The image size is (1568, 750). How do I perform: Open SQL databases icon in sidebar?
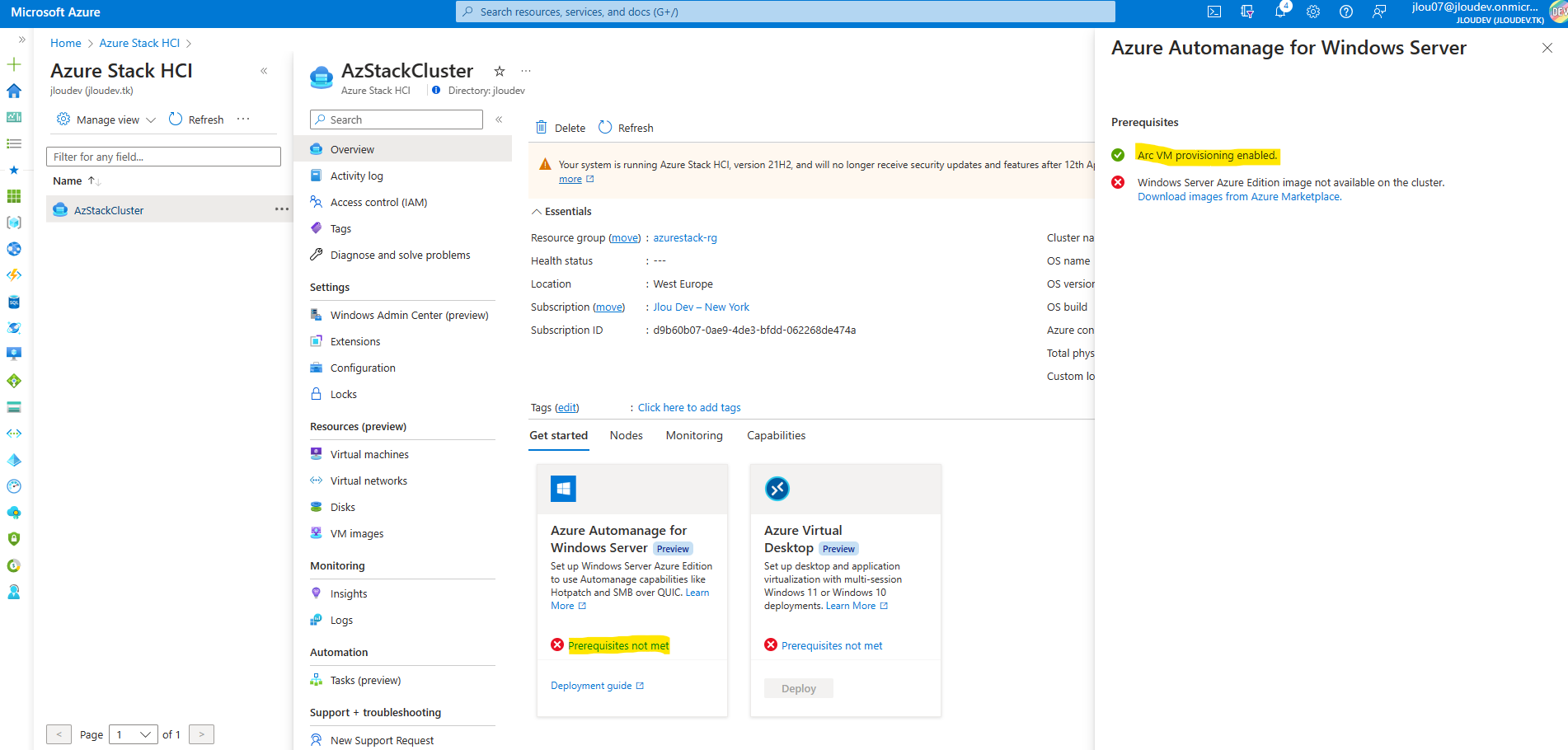click(x=14, y=302)
